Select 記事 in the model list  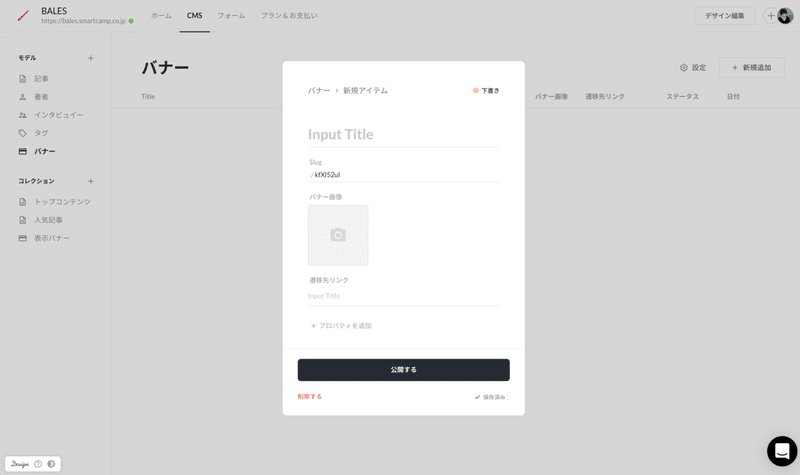pos(41,79)
